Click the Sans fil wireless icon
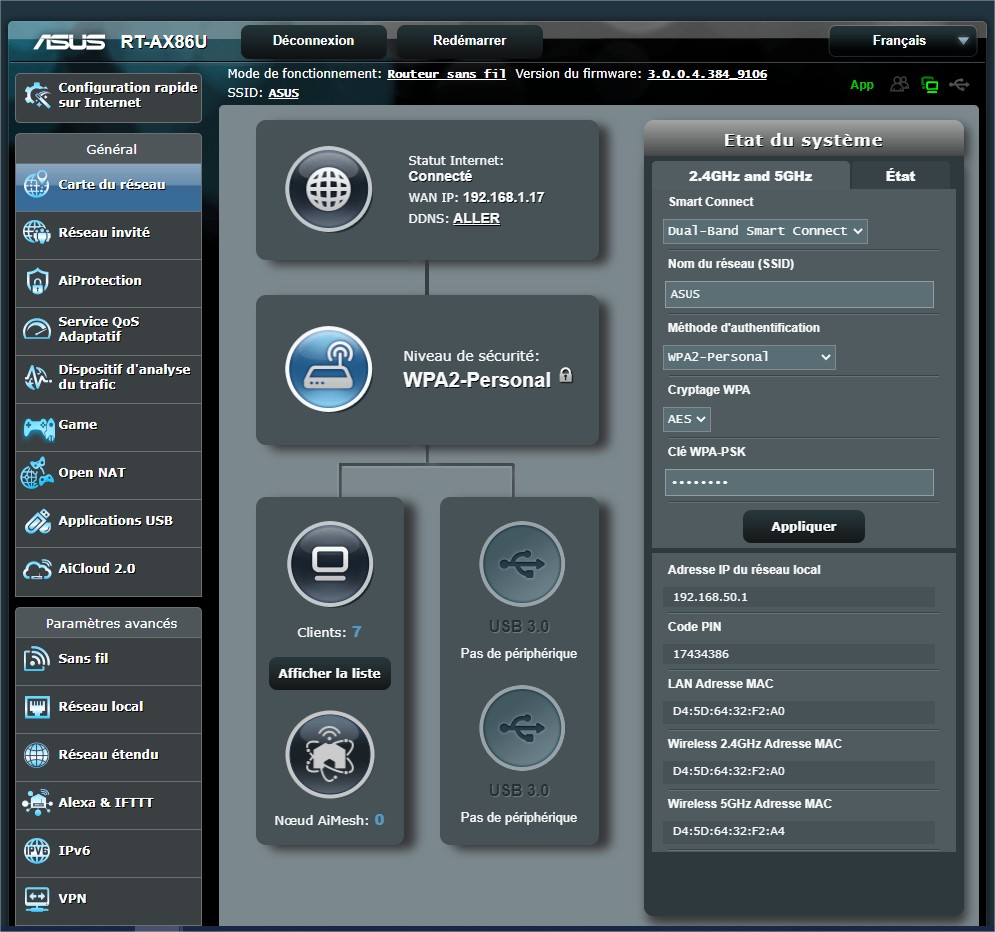The height and width of the screenshot is (932, 995). pos(36,659)
